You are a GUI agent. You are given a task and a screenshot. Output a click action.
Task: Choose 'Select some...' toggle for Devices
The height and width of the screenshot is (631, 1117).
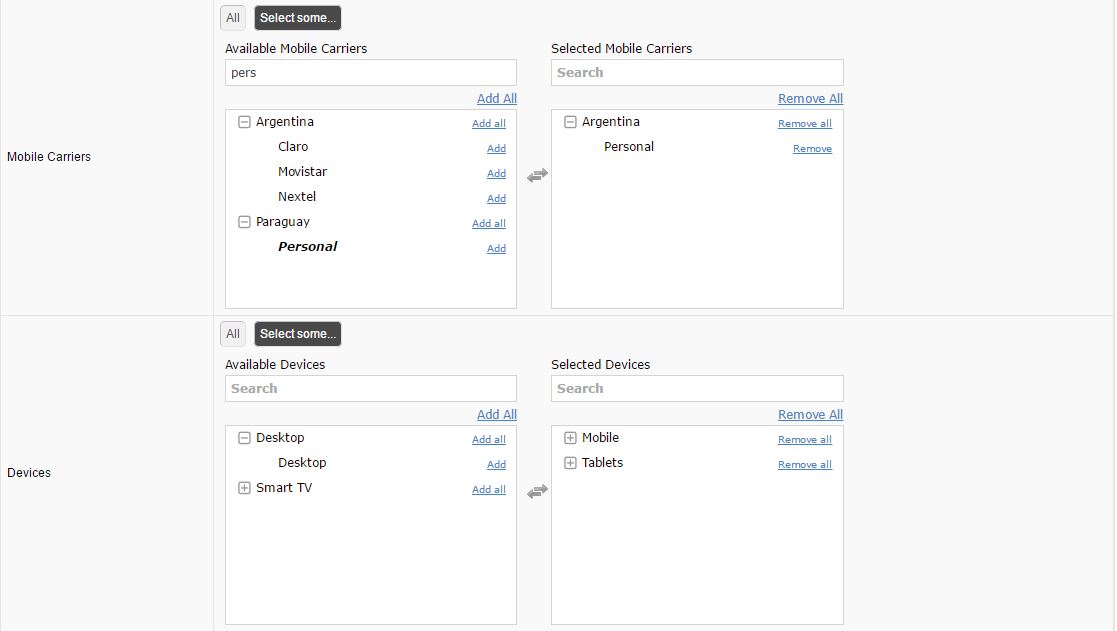click(x=298, y=334)
